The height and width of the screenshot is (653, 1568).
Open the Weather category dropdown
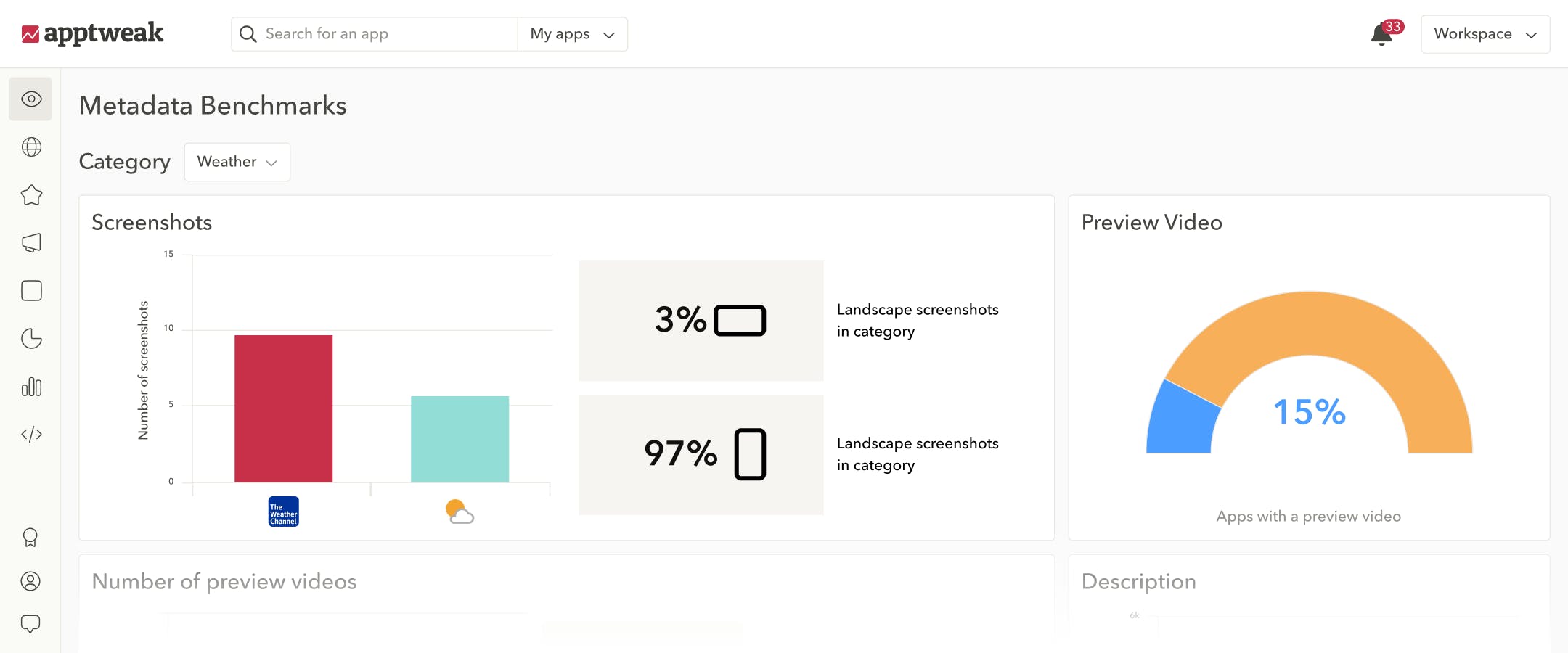237,162
